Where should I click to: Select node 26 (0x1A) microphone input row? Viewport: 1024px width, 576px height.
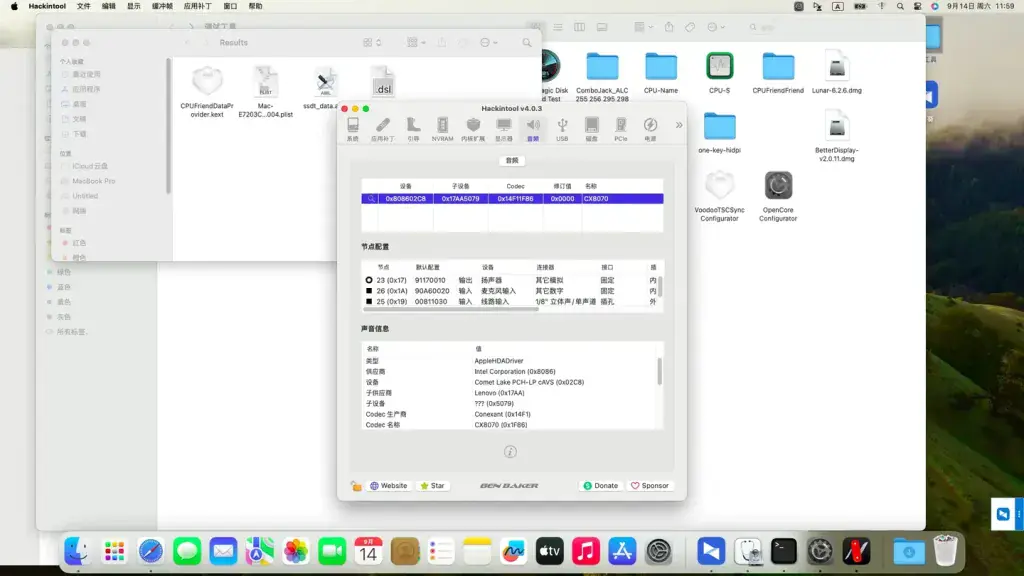[512, 291]
